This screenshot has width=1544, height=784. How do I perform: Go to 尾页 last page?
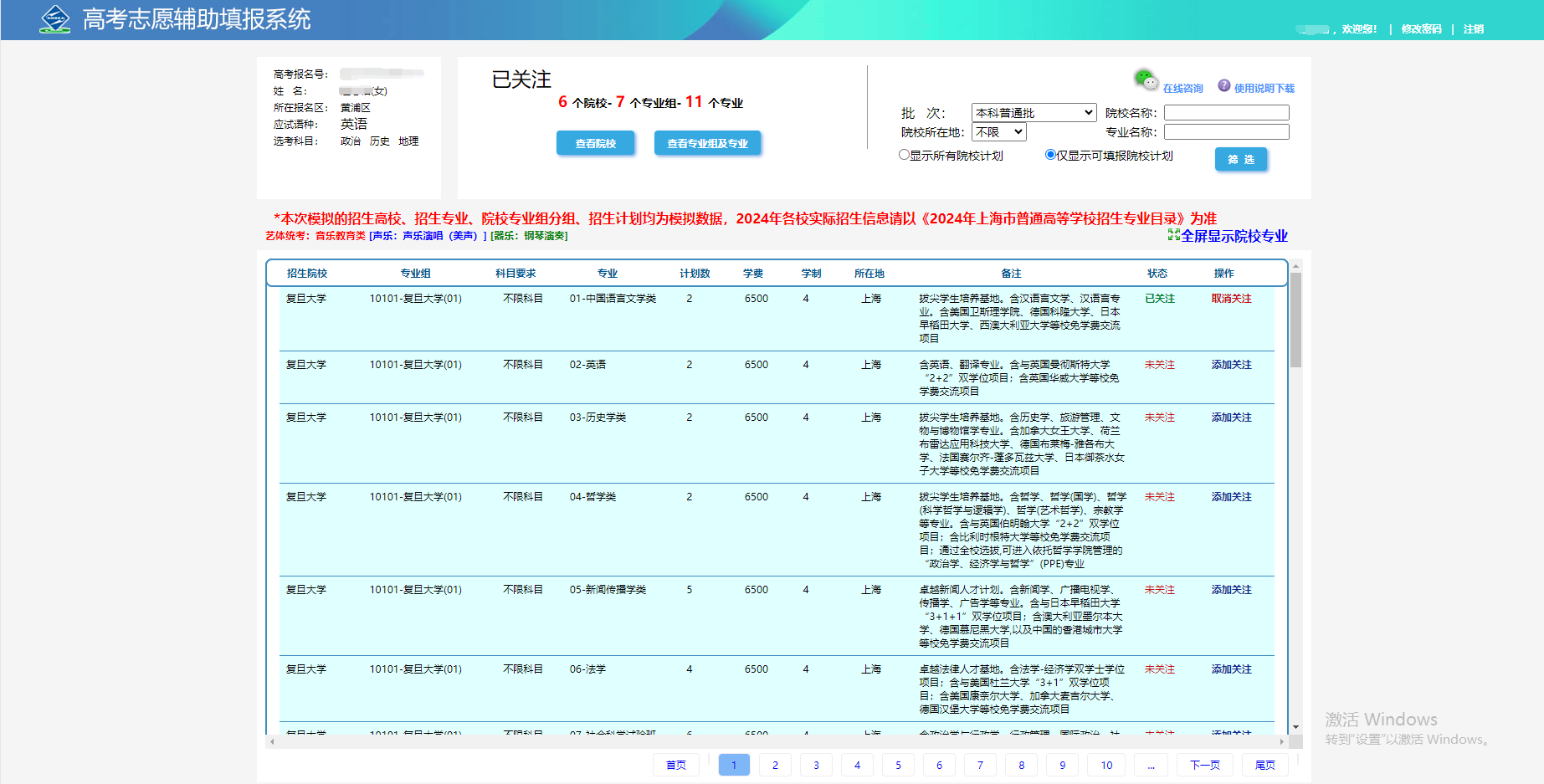click(1264, 765)
